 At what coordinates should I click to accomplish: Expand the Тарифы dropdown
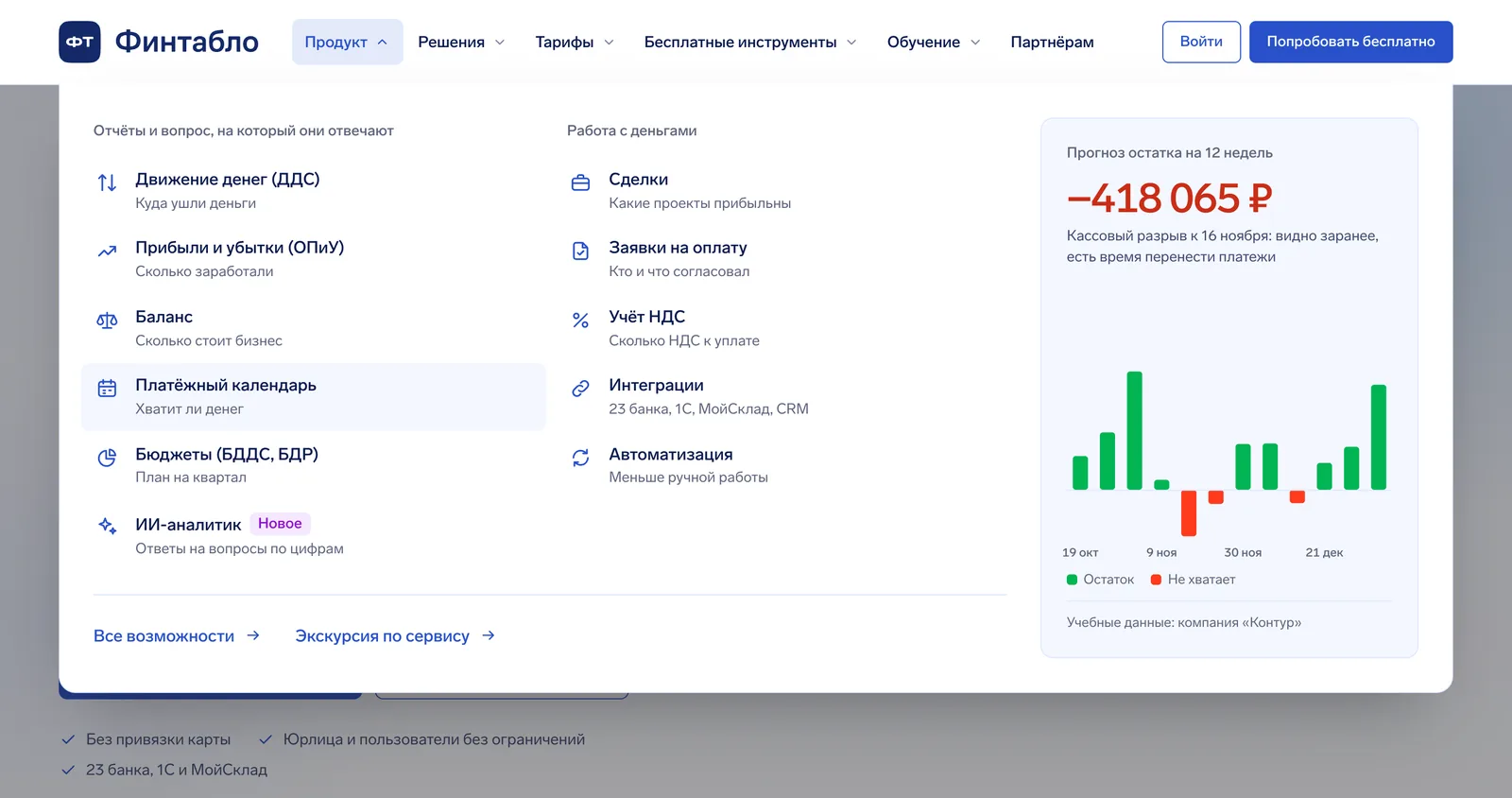pyautogui.click(x=575, y=42)
